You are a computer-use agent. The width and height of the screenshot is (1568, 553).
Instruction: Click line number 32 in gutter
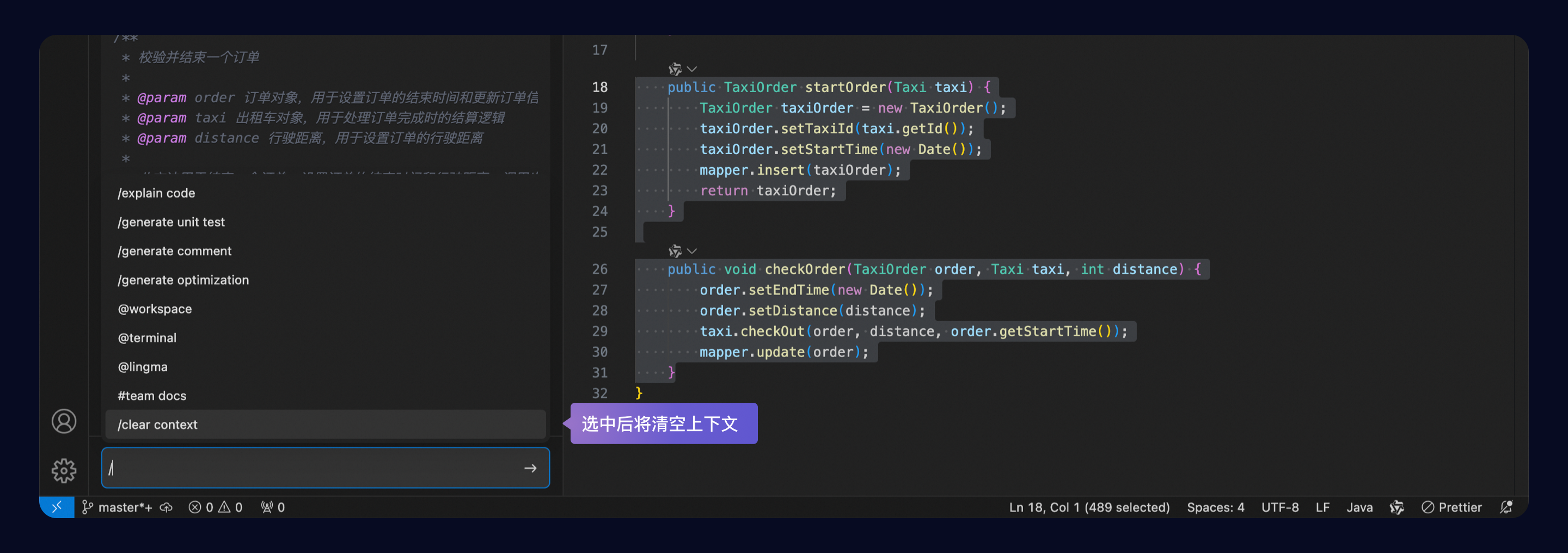point(599,393)
